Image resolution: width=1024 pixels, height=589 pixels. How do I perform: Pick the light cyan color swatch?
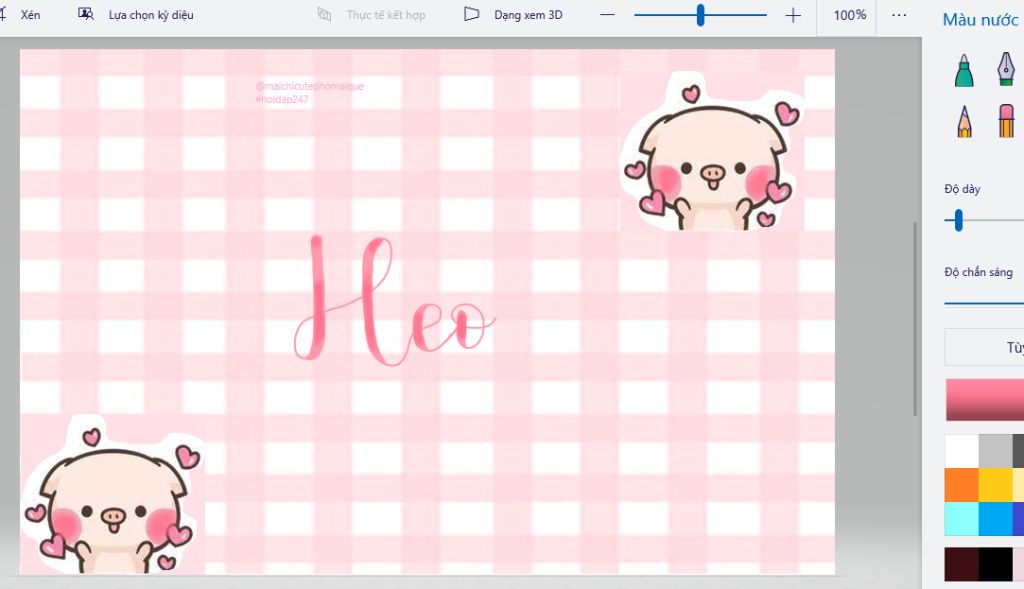[961, 518]
